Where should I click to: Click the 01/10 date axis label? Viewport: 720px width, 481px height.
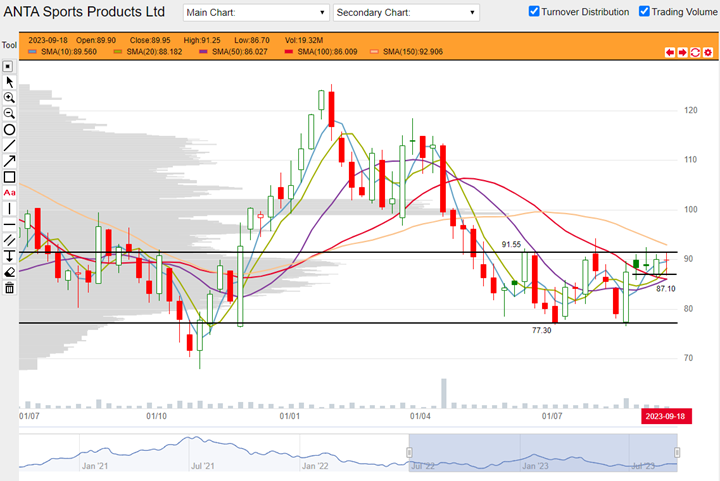(157, 416)
